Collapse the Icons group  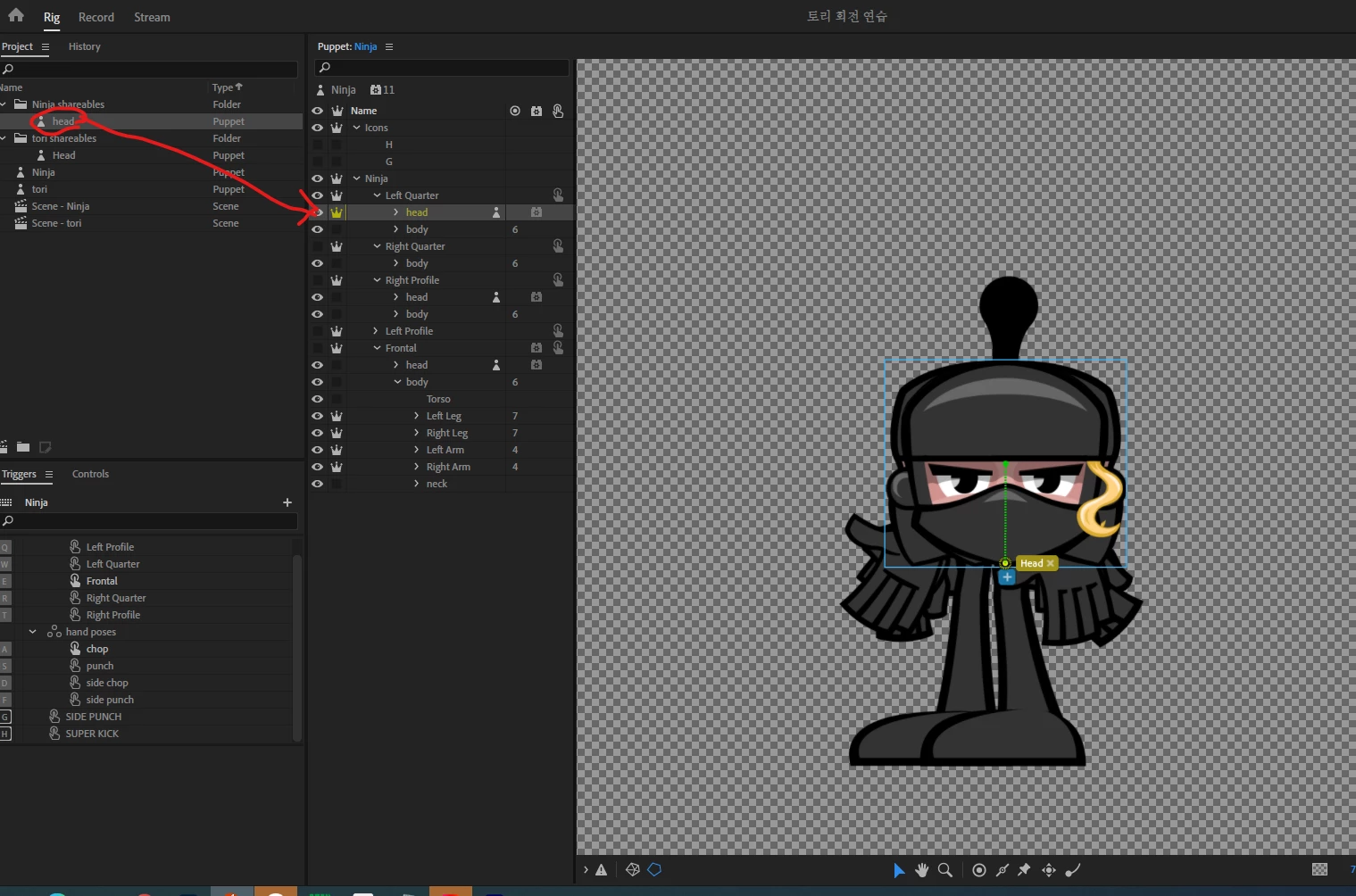tap(356, 128)
